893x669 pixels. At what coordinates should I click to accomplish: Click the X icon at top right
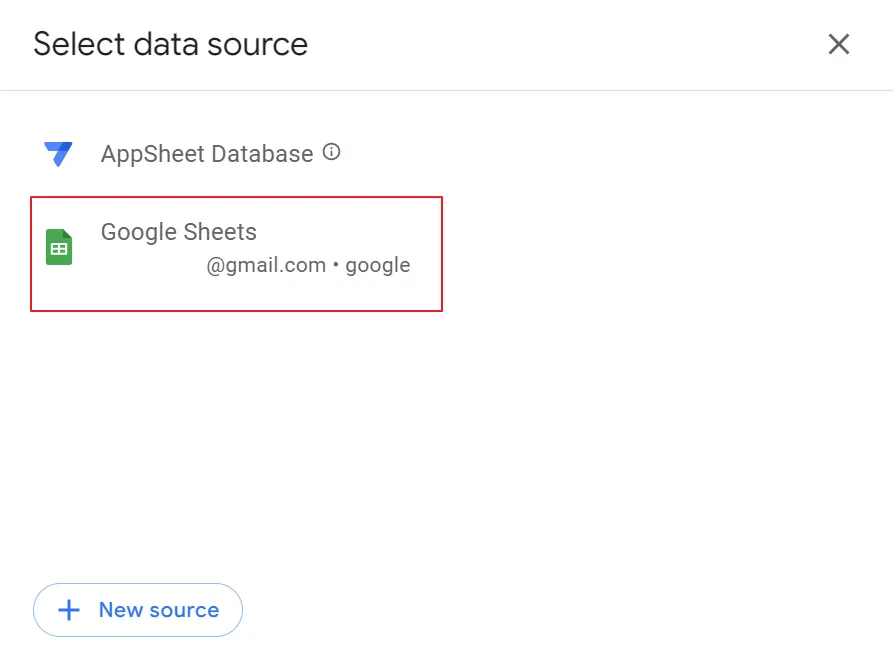(x=838, y=44)
